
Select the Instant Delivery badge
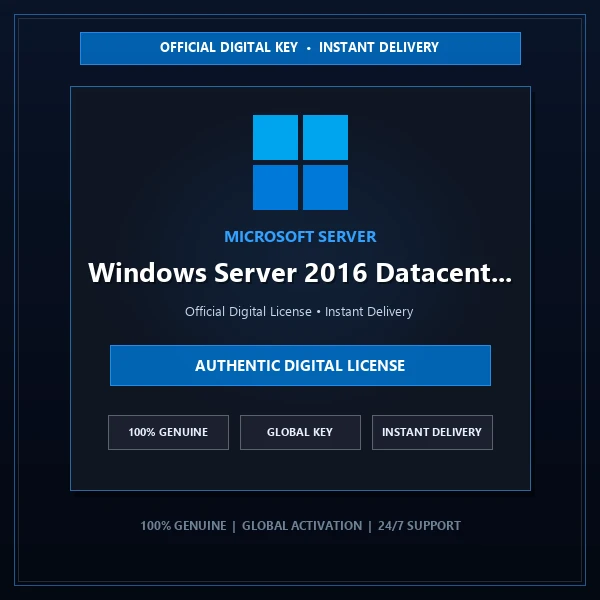coord(432,432)
